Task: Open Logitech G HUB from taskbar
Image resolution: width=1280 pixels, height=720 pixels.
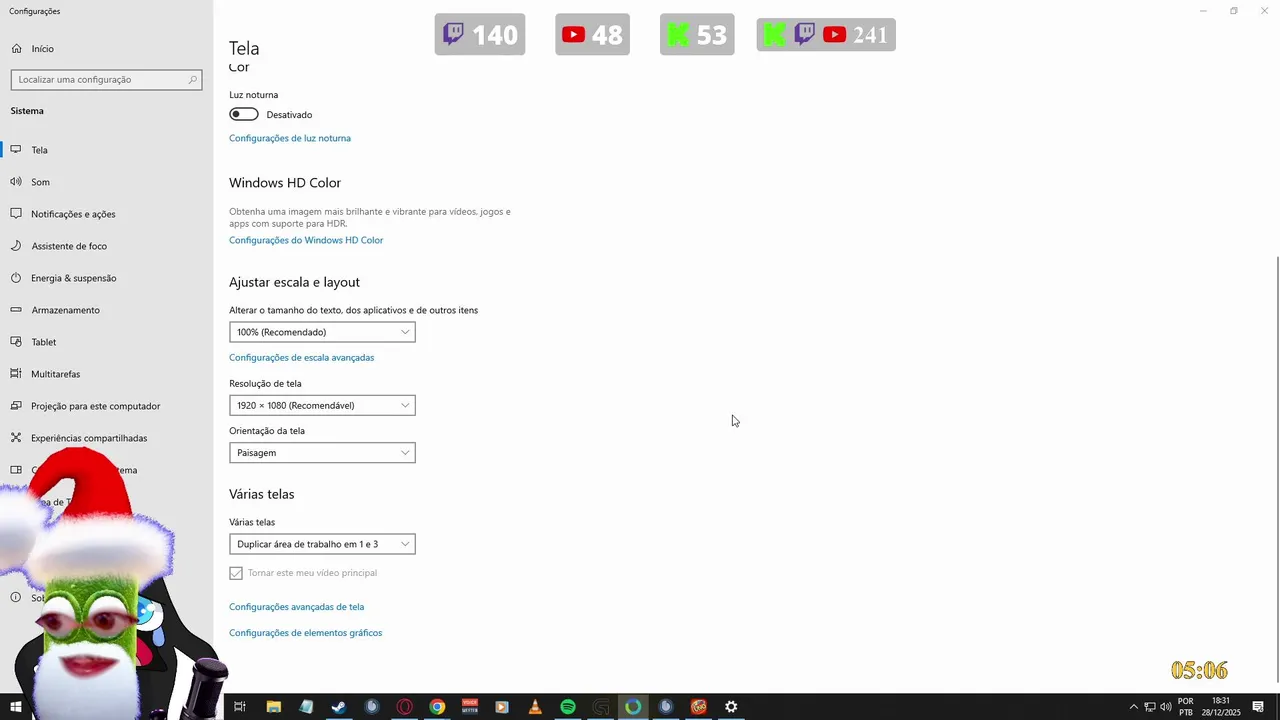Action: [x=601, y=707]
